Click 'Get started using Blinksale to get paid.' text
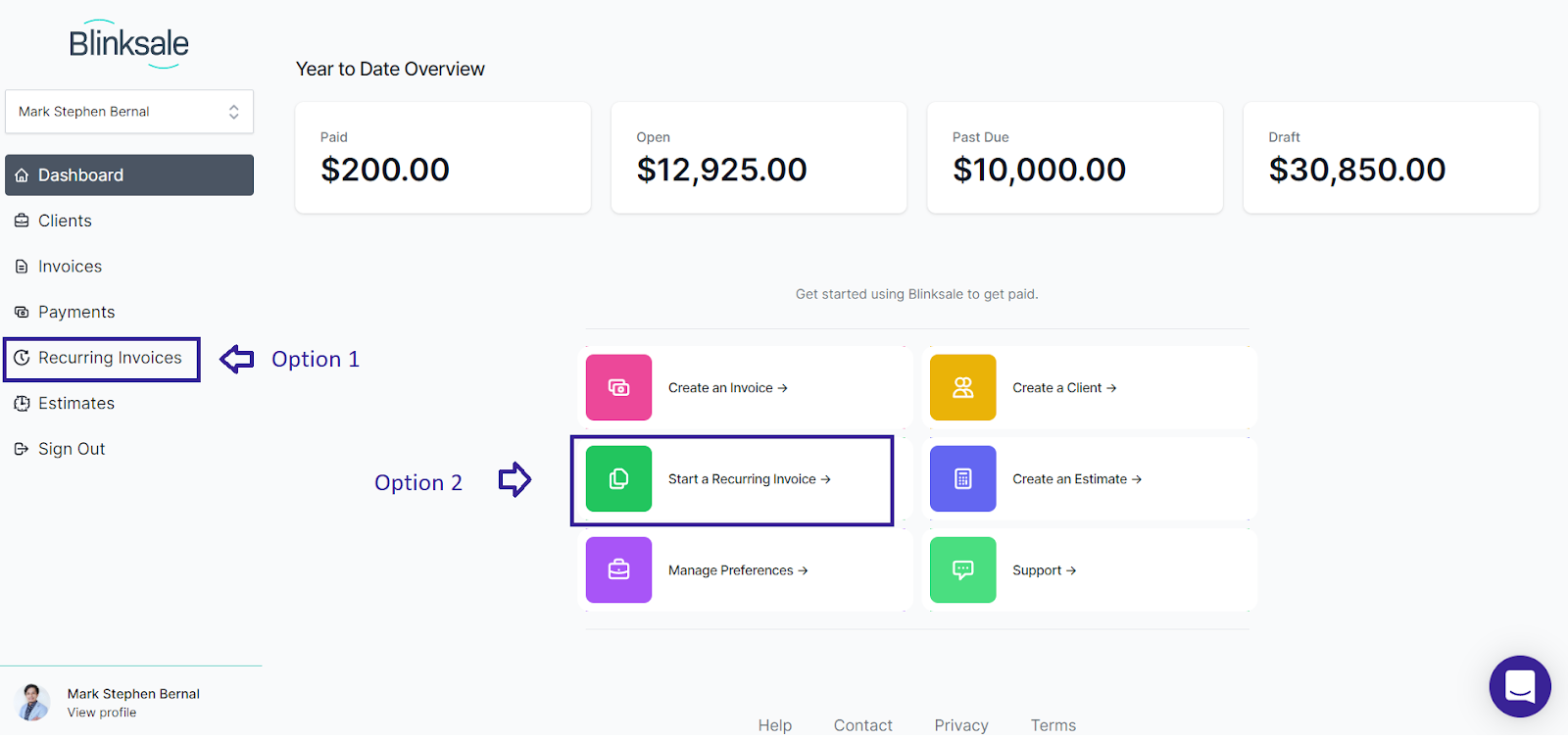The image size is (1568, 740). [917, 294]
